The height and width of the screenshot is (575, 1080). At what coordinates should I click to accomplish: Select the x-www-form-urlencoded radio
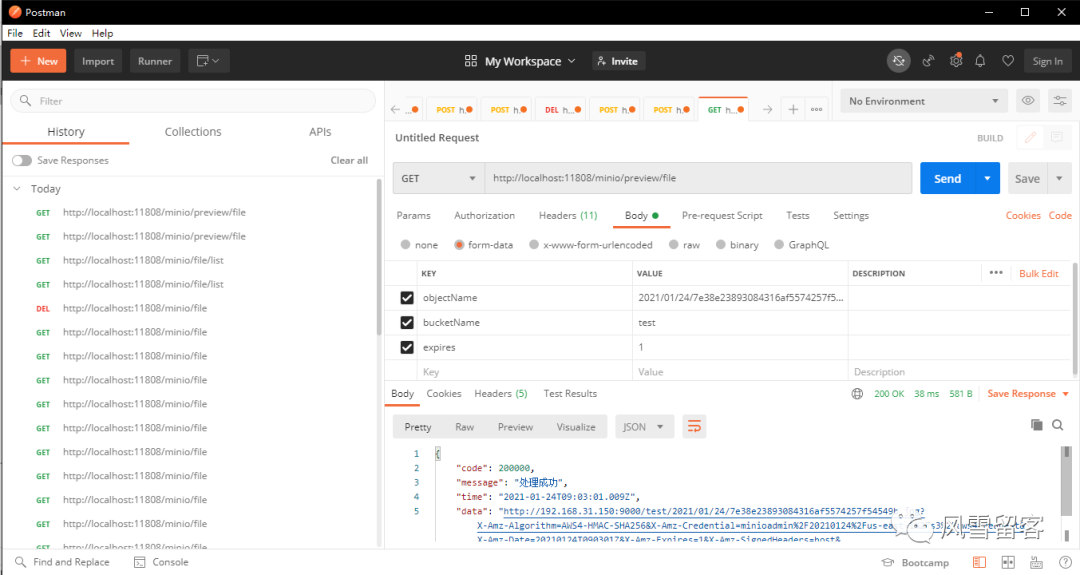coord(534,244)
